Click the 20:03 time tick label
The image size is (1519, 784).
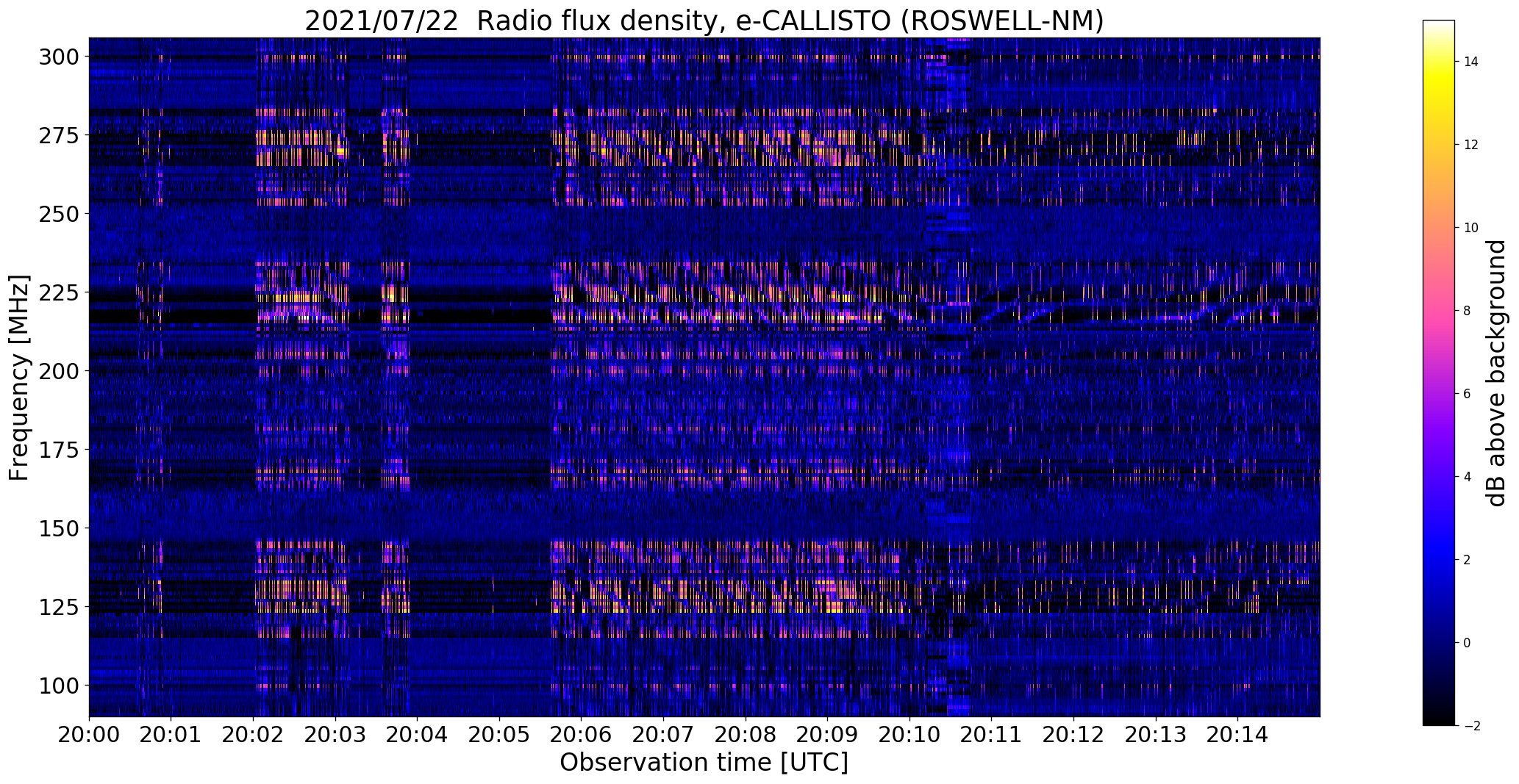pyautogui.click(x=335, y=735)
